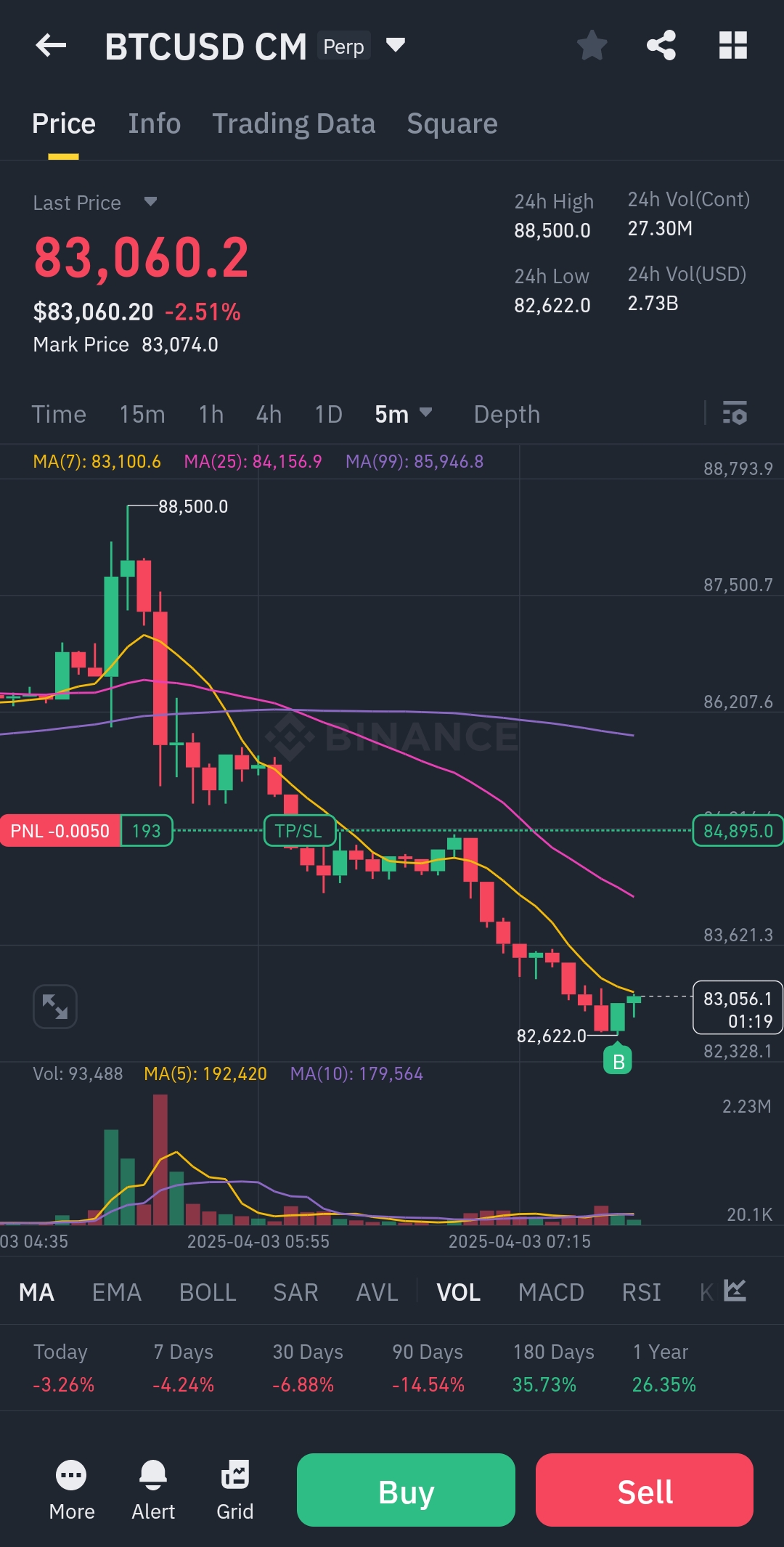Tap the Mark Price 83,074.0 line
The height and width of the screenshot is (1547, 784).
[126, 344]
